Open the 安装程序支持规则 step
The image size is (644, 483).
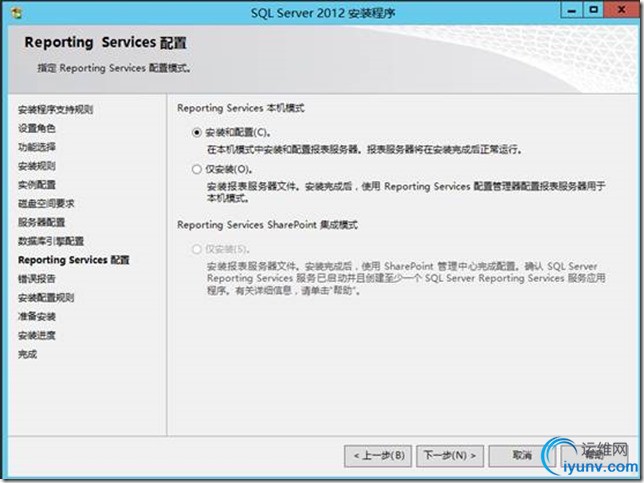(55, 109)
